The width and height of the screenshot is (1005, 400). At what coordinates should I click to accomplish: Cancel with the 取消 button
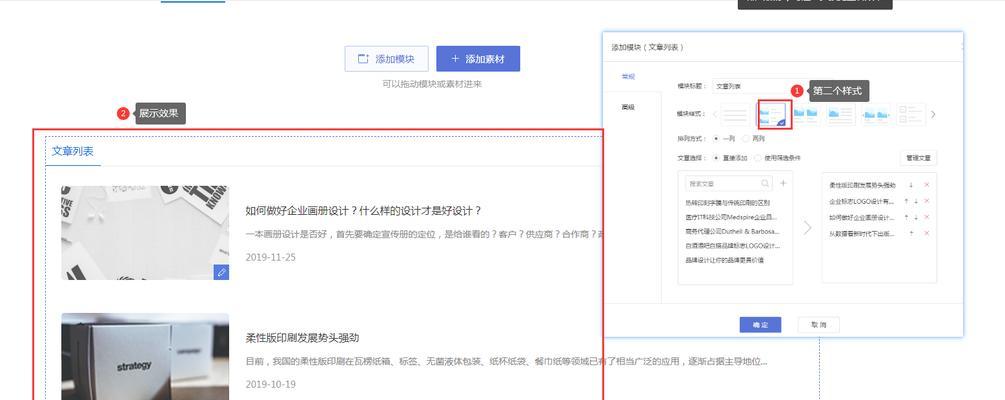(x=818, y=325)
